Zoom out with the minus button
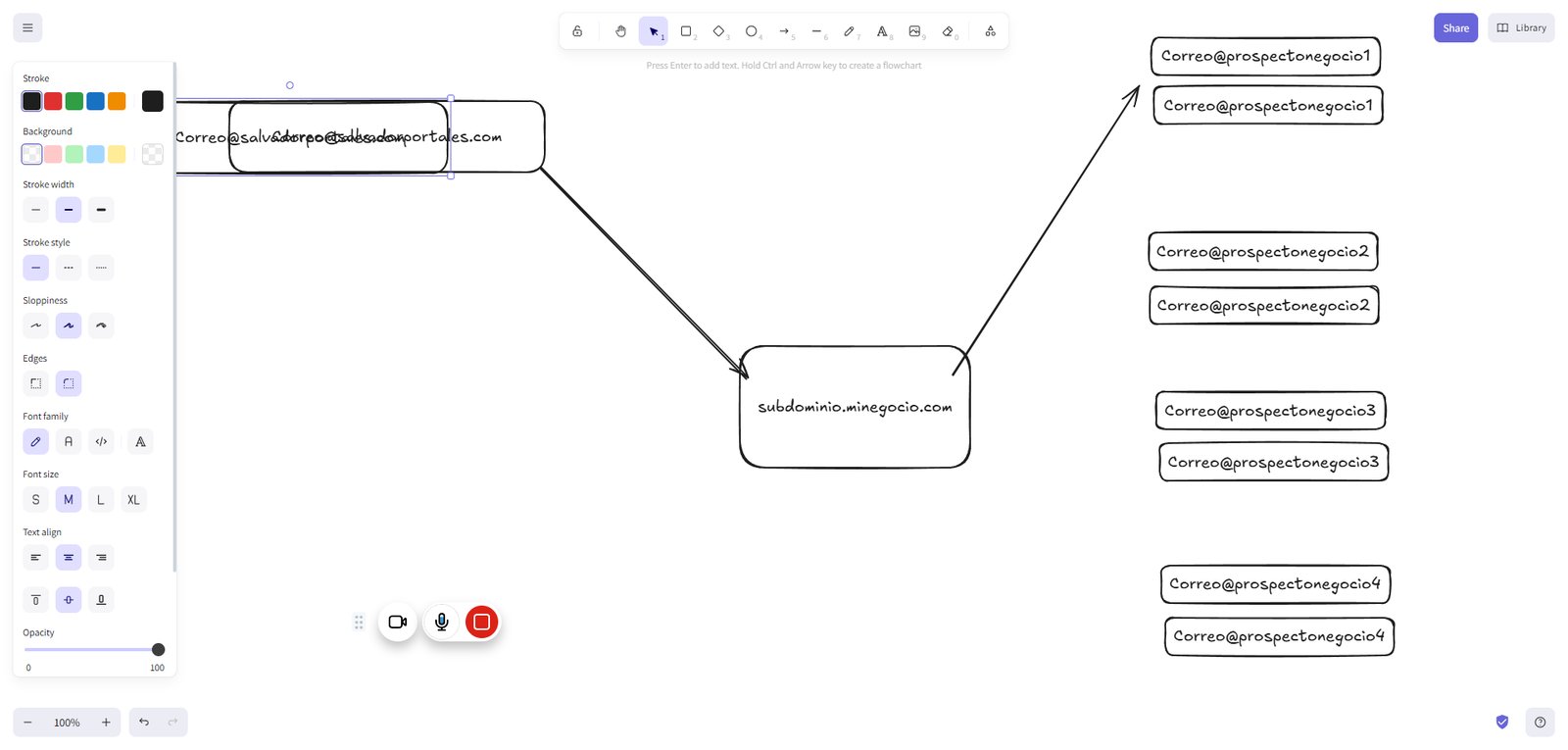 [x=27, y=723]
